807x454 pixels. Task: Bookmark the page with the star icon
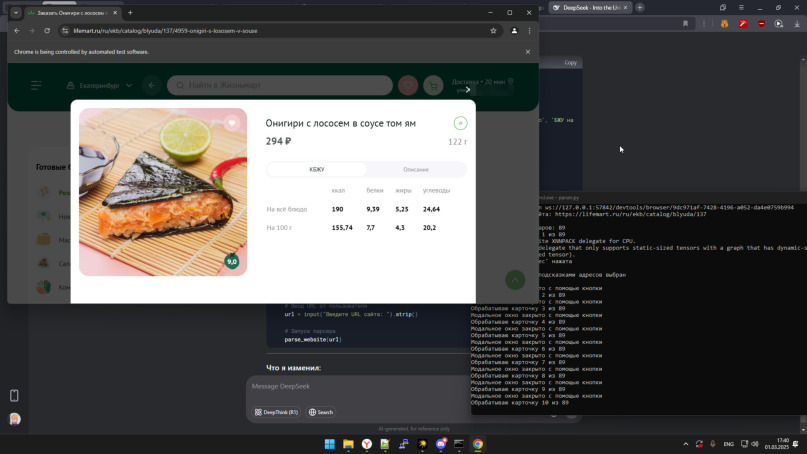493,31
